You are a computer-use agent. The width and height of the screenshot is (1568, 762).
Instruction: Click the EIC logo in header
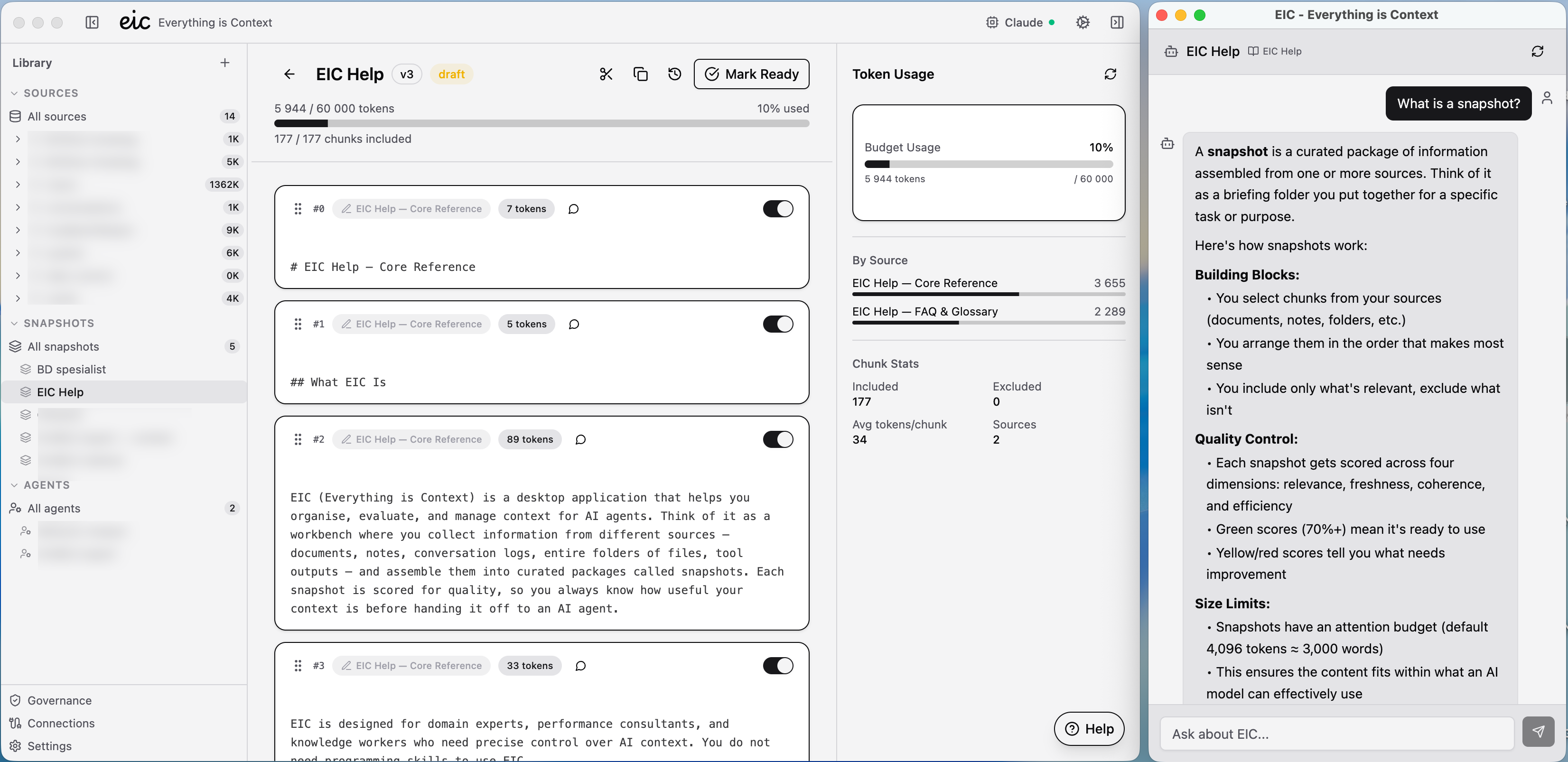coord(134,21)
